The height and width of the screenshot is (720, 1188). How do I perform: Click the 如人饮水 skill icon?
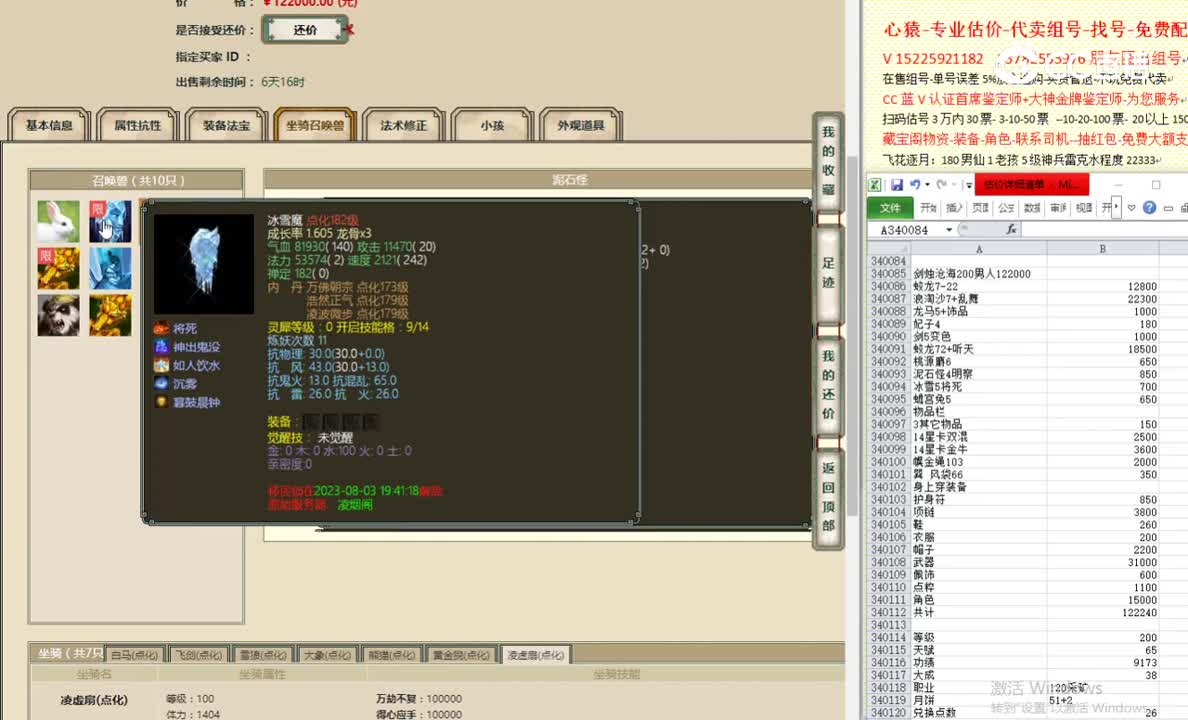point(160,364)
